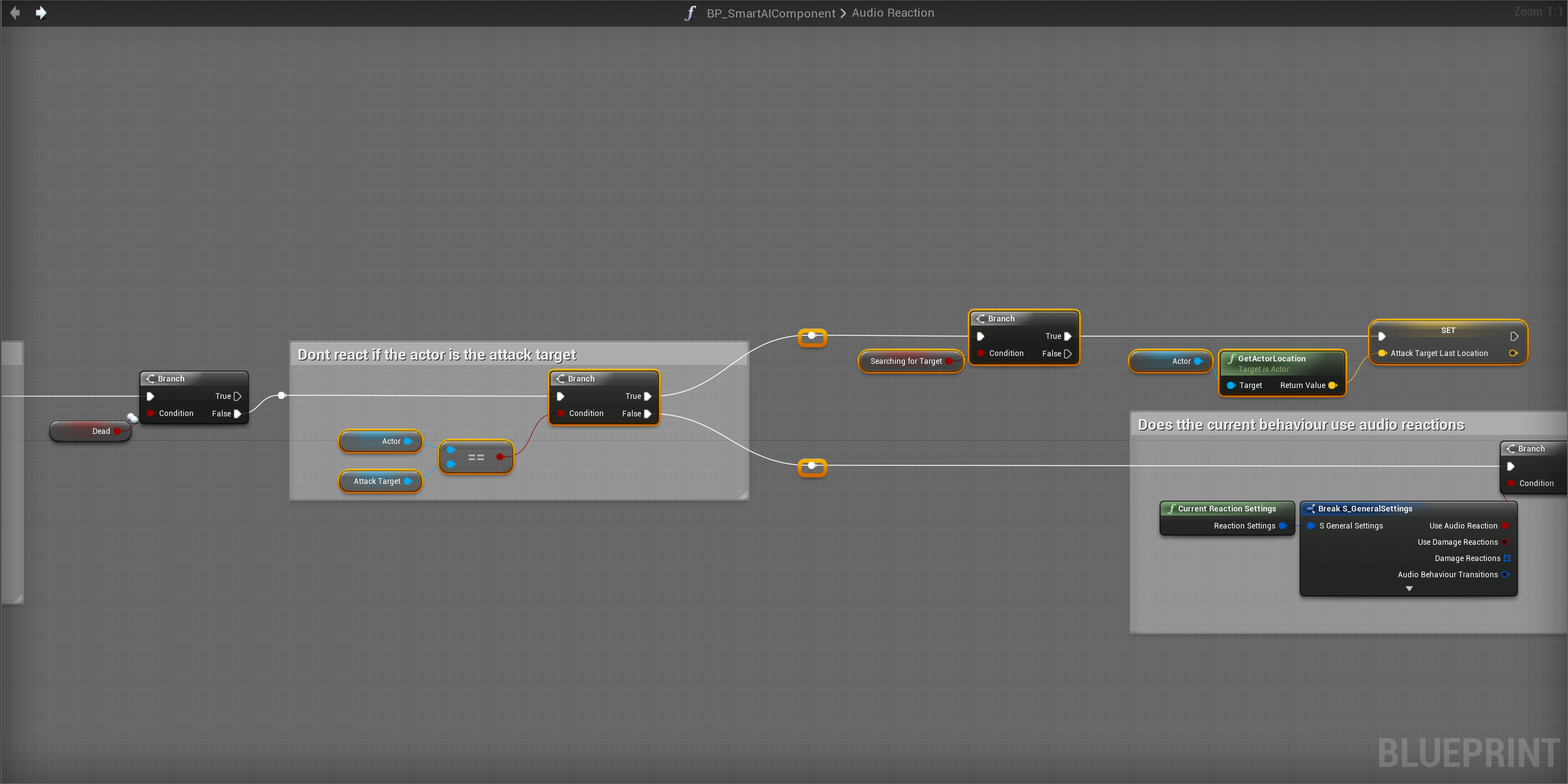Click the equals comparison node
Image resolution: width=1568 pixels, height=784 pixels.
coord(476,457)
